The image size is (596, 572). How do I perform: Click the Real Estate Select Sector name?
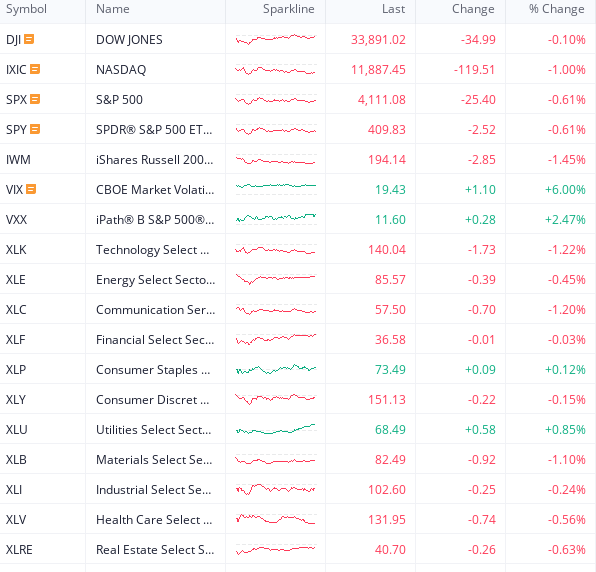point(155,550)
